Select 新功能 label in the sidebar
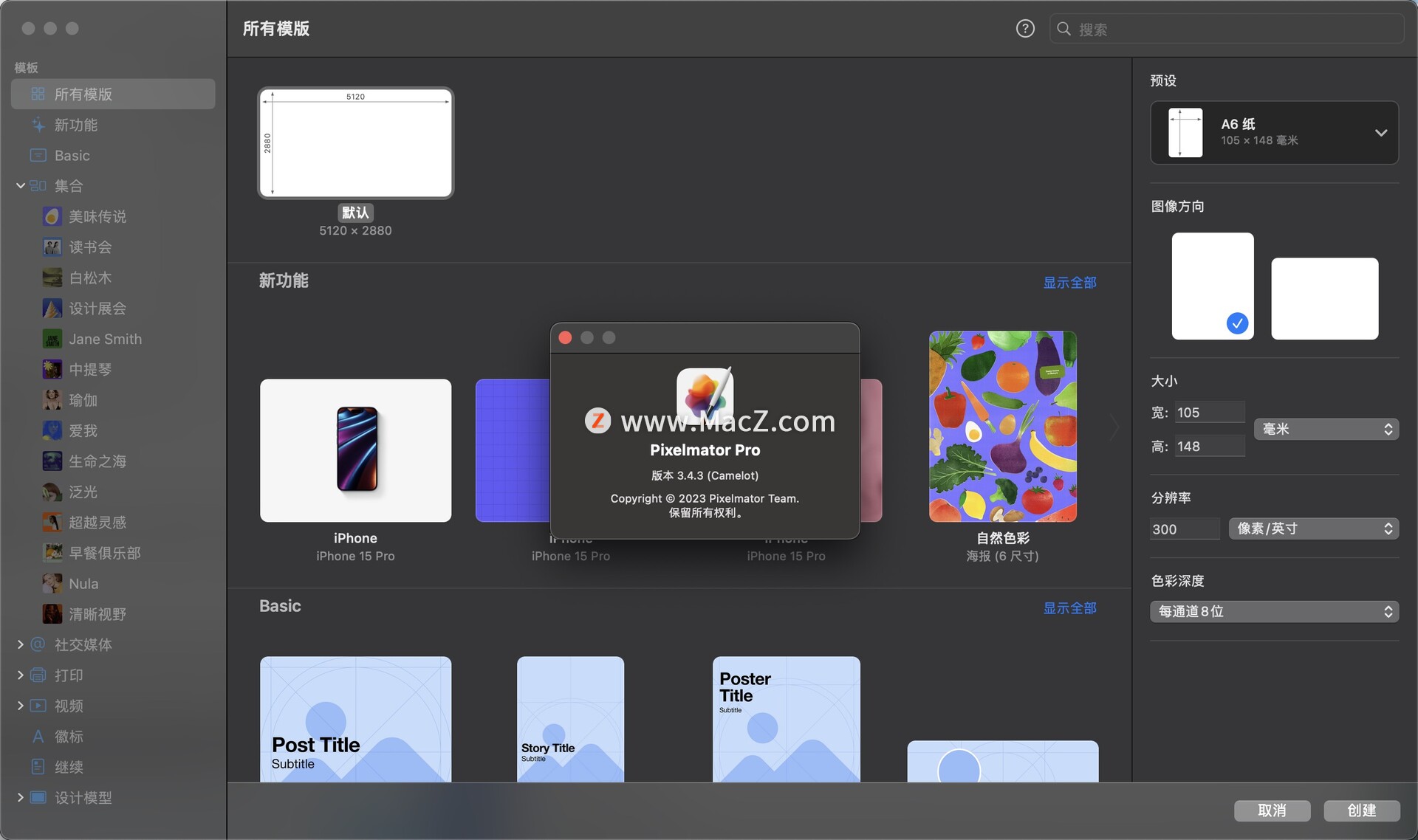1418x840 pixels. click(76, 125)
